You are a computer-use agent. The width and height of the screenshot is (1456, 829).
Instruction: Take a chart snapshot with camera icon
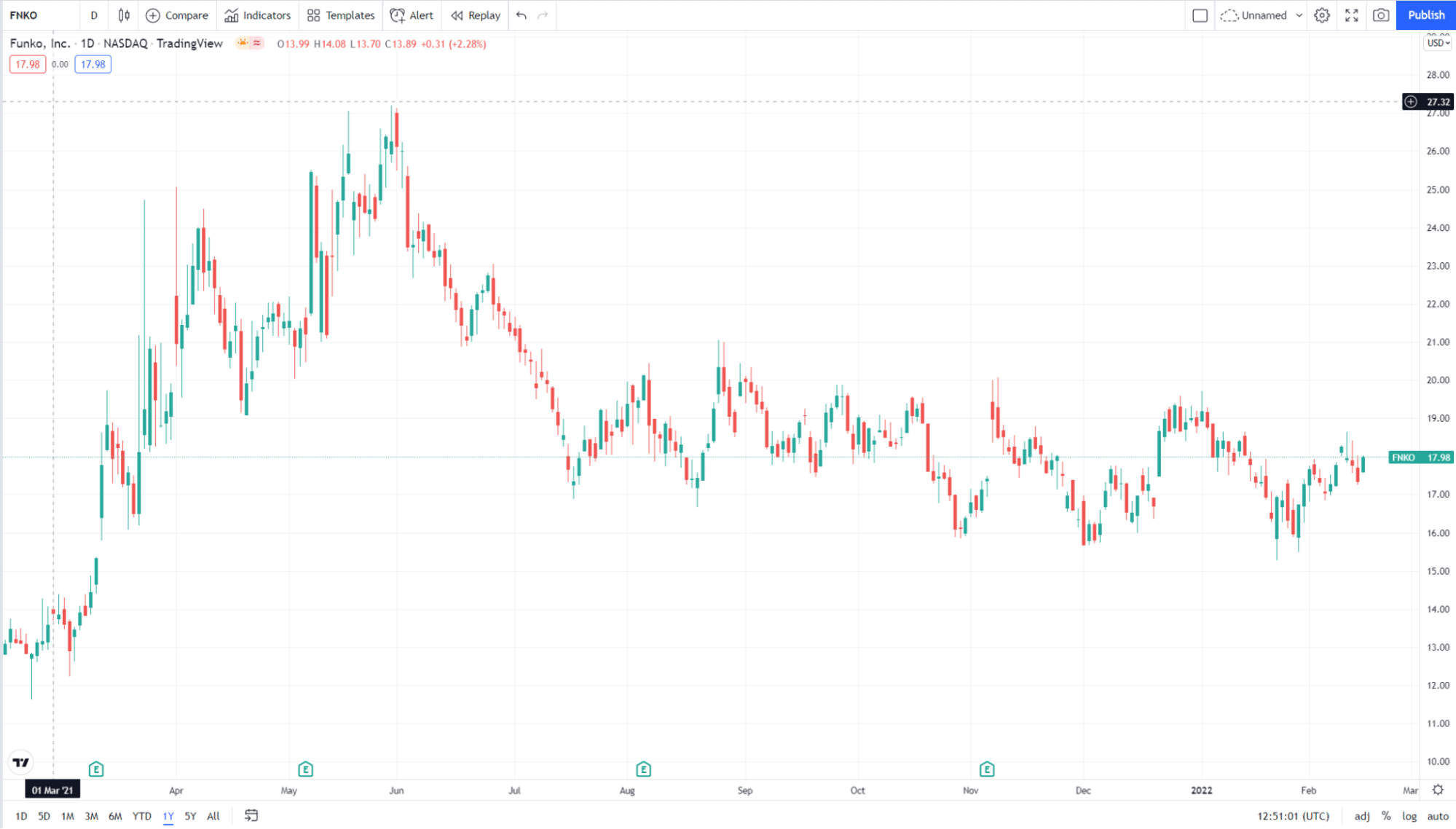1381,15
